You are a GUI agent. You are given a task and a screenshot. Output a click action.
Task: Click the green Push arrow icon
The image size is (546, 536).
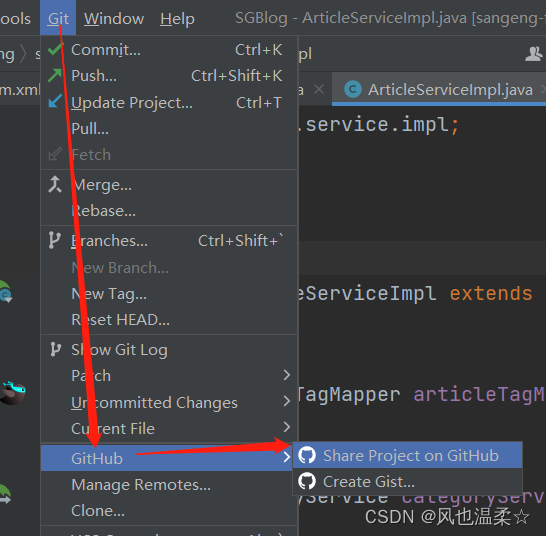55,75
